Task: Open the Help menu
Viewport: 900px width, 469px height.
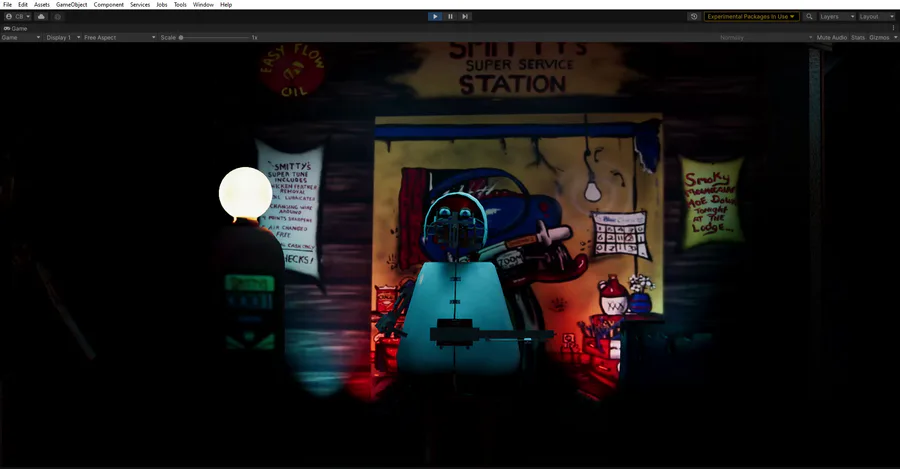Action: click(x=226, y=5)
